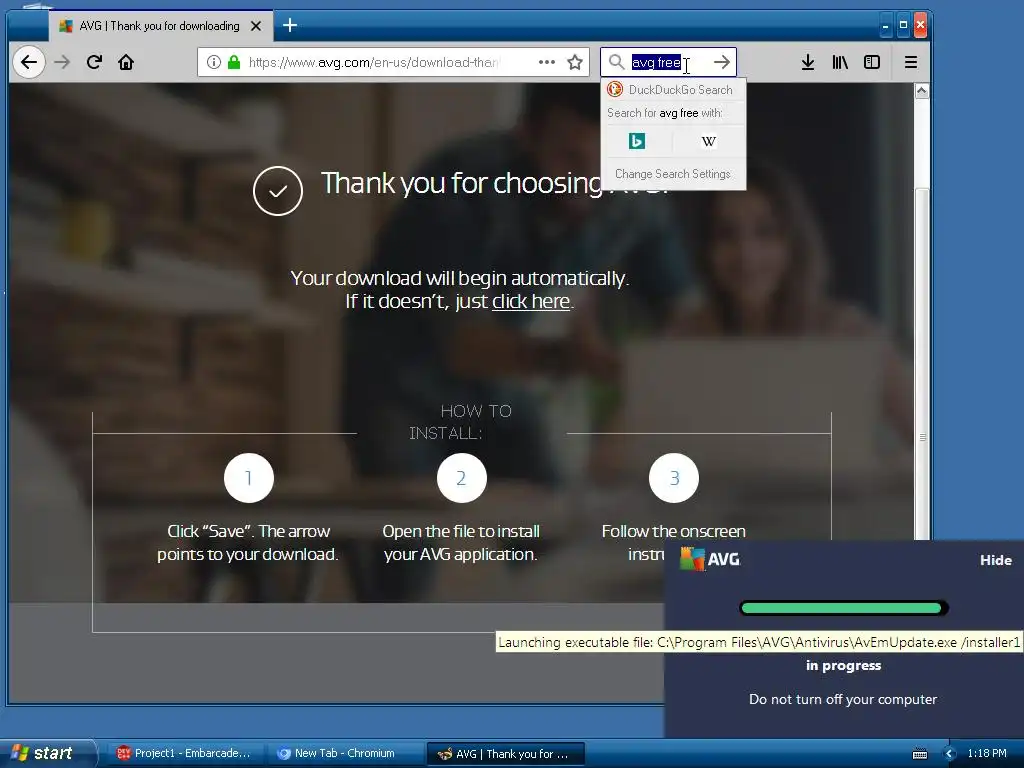Open the Windows start button
This screenshot has width=1024, height=768.
[x=47, y=753]
